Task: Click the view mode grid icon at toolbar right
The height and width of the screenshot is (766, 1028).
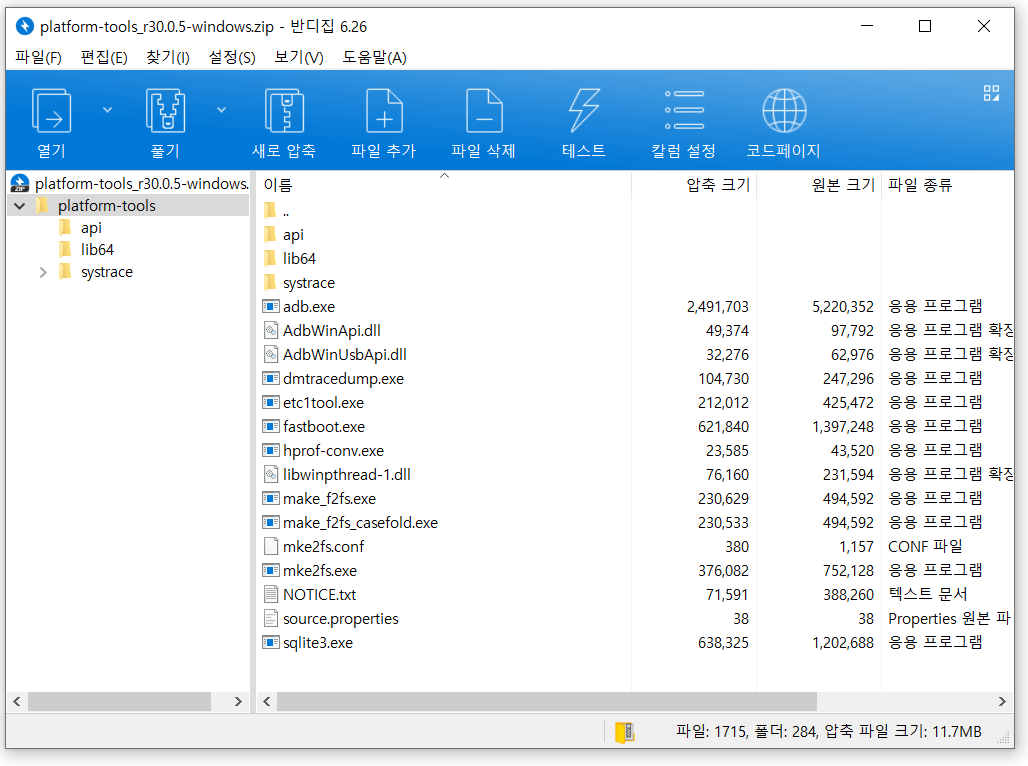Action: point(991,93)
